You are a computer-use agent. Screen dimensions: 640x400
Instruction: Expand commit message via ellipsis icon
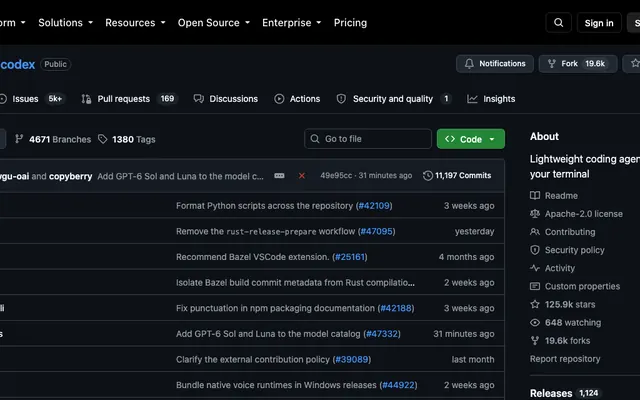[x=279, y=176]
